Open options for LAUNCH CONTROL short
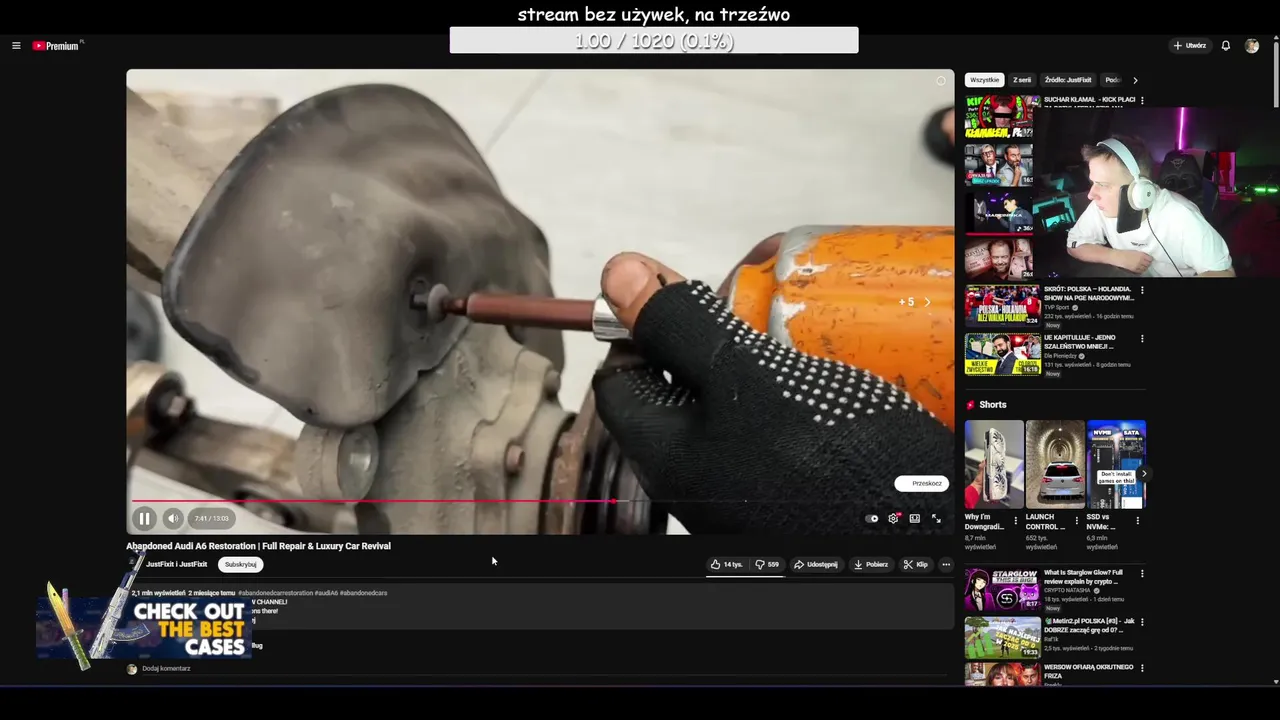 tap(1077, 520)
